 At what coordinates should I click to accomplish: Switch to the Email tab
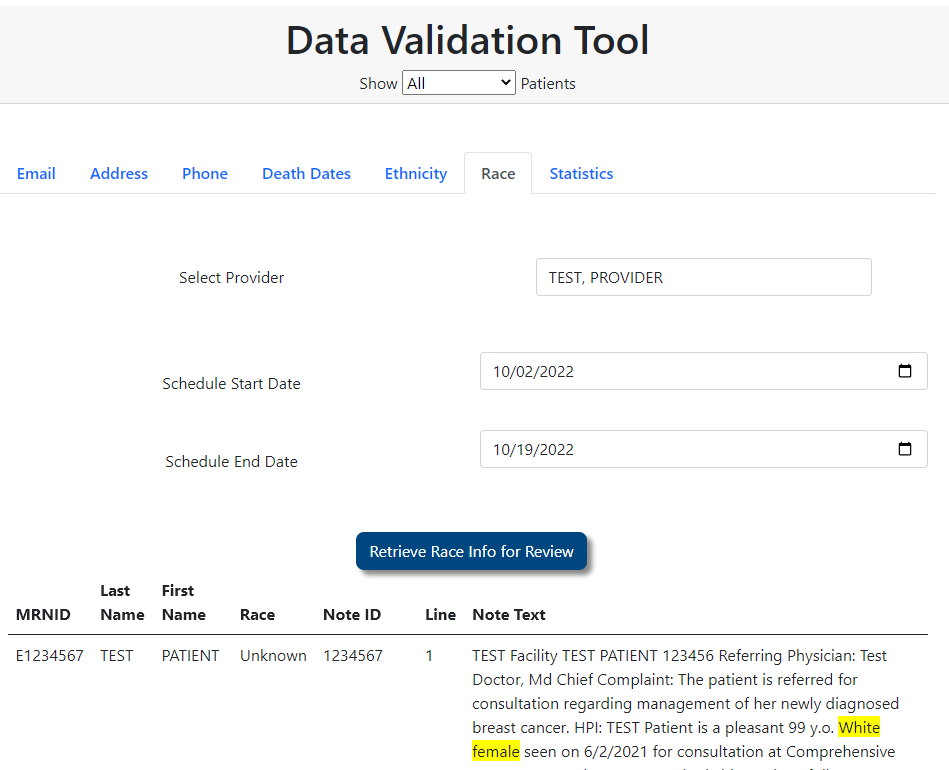(36, 173)
